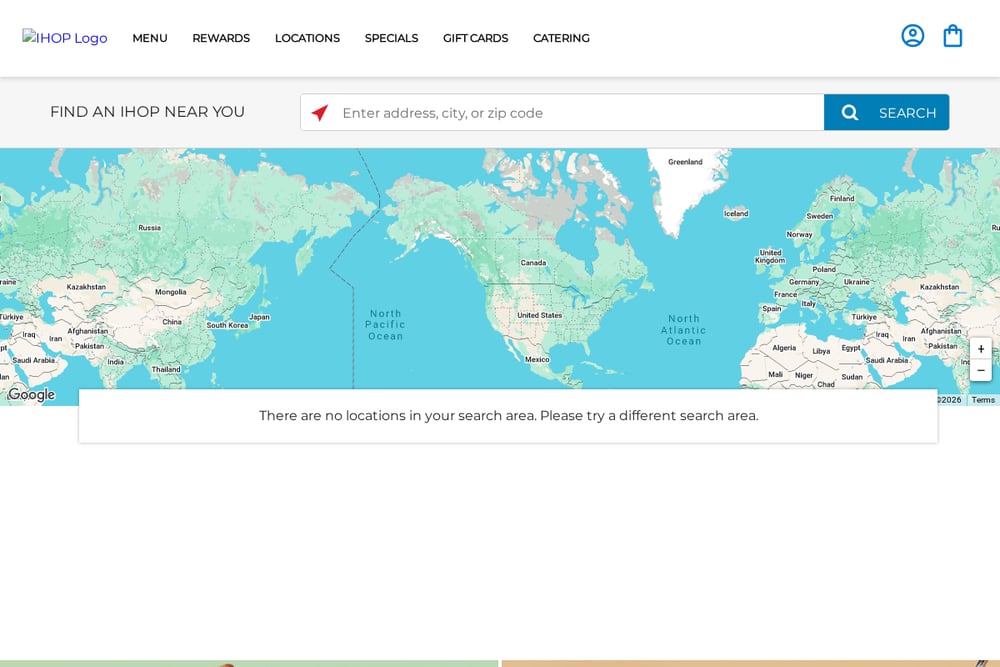Open the CATERING navigation item
The height and width of the screenshot is (667, 1000).
pos(561,38)
